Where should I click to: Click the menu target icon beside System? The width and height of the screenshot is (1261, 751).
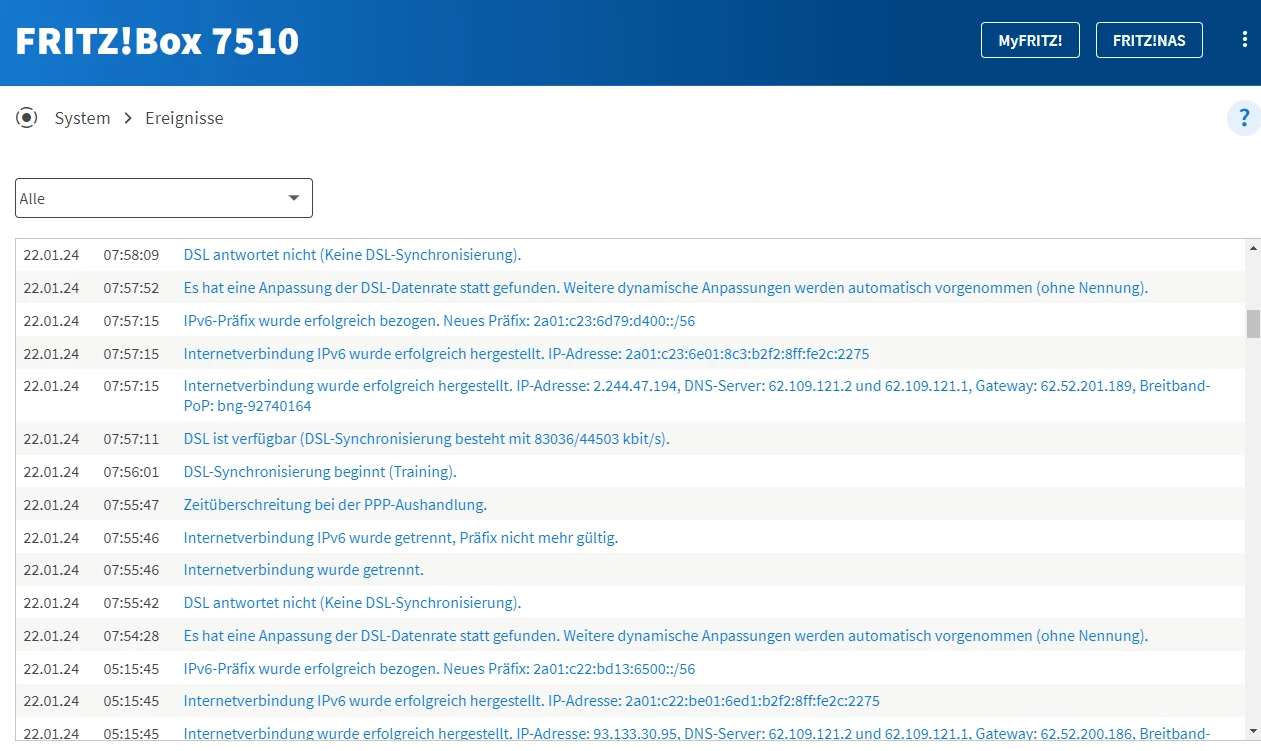point(27,118)
